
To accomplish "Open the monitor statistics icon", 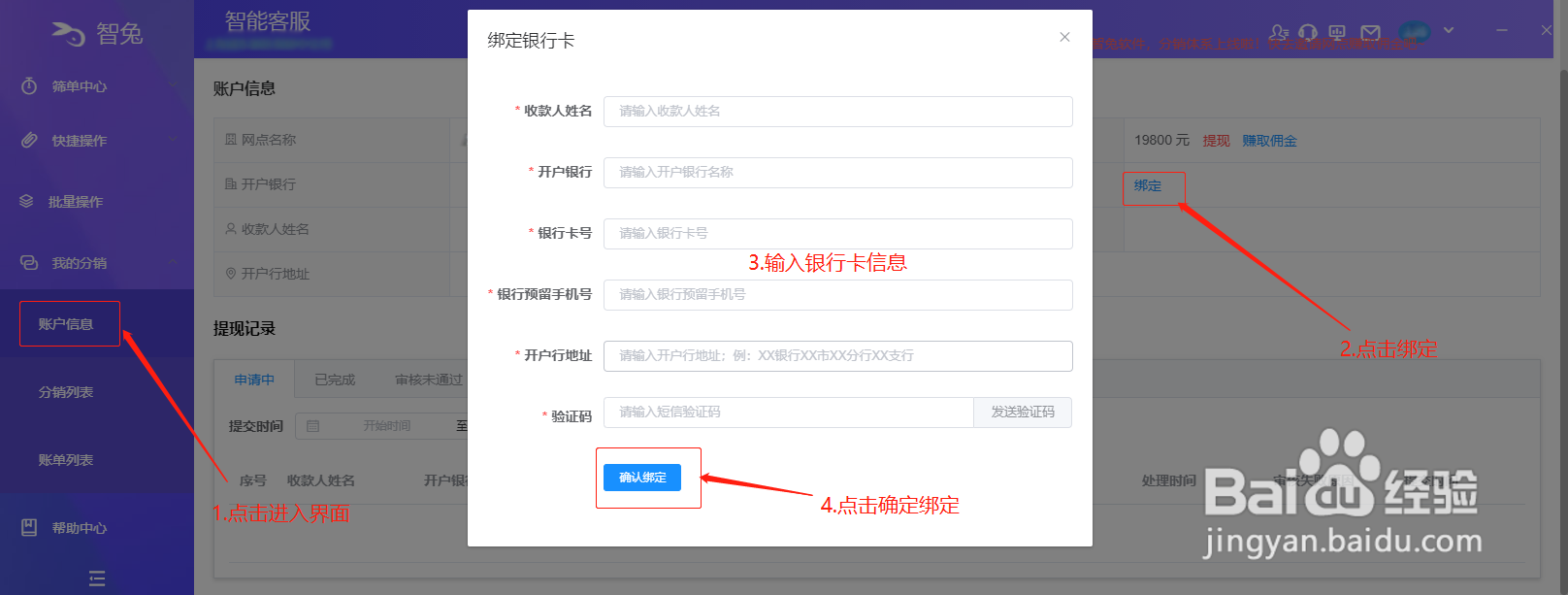I will (x=1337, y=33).
